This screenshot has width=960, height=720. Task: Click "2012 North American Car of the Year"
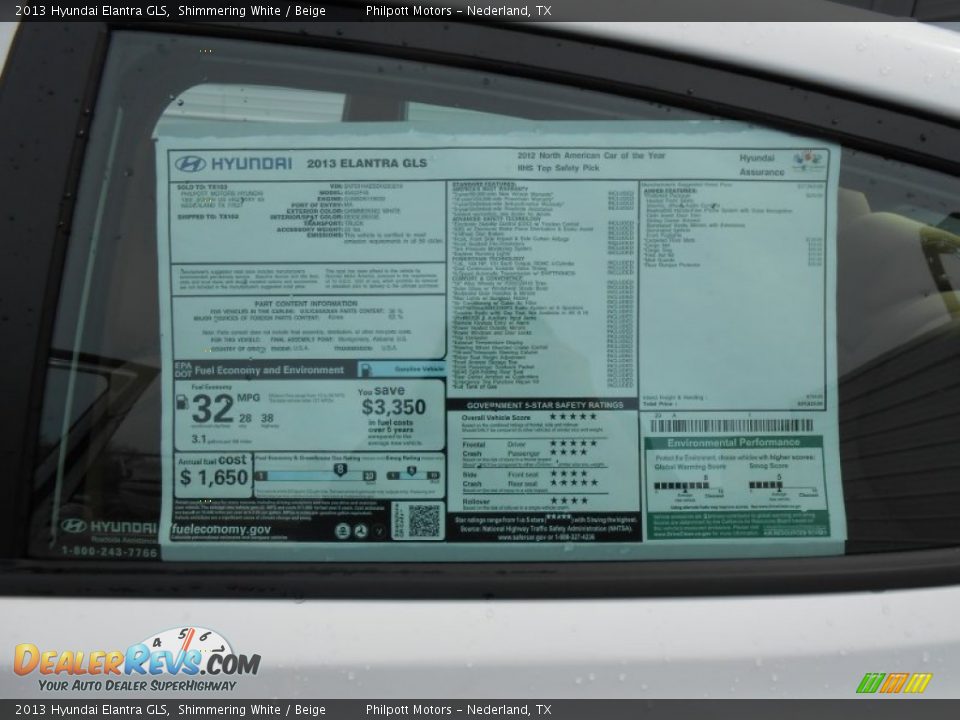[591, 156]
